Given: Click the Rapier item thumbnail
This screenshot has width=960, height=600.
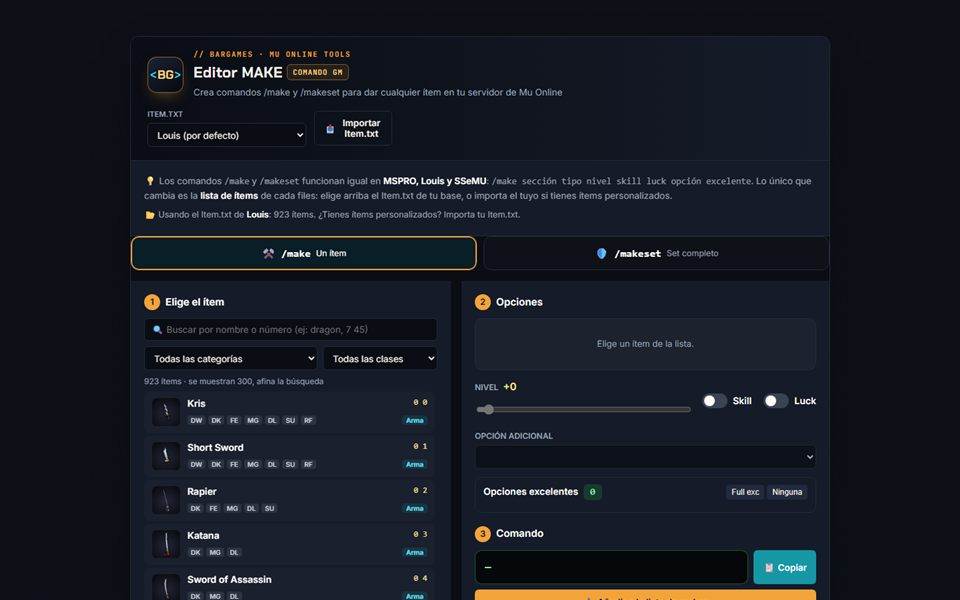Looking at the screenshot, I should [165, 500].
